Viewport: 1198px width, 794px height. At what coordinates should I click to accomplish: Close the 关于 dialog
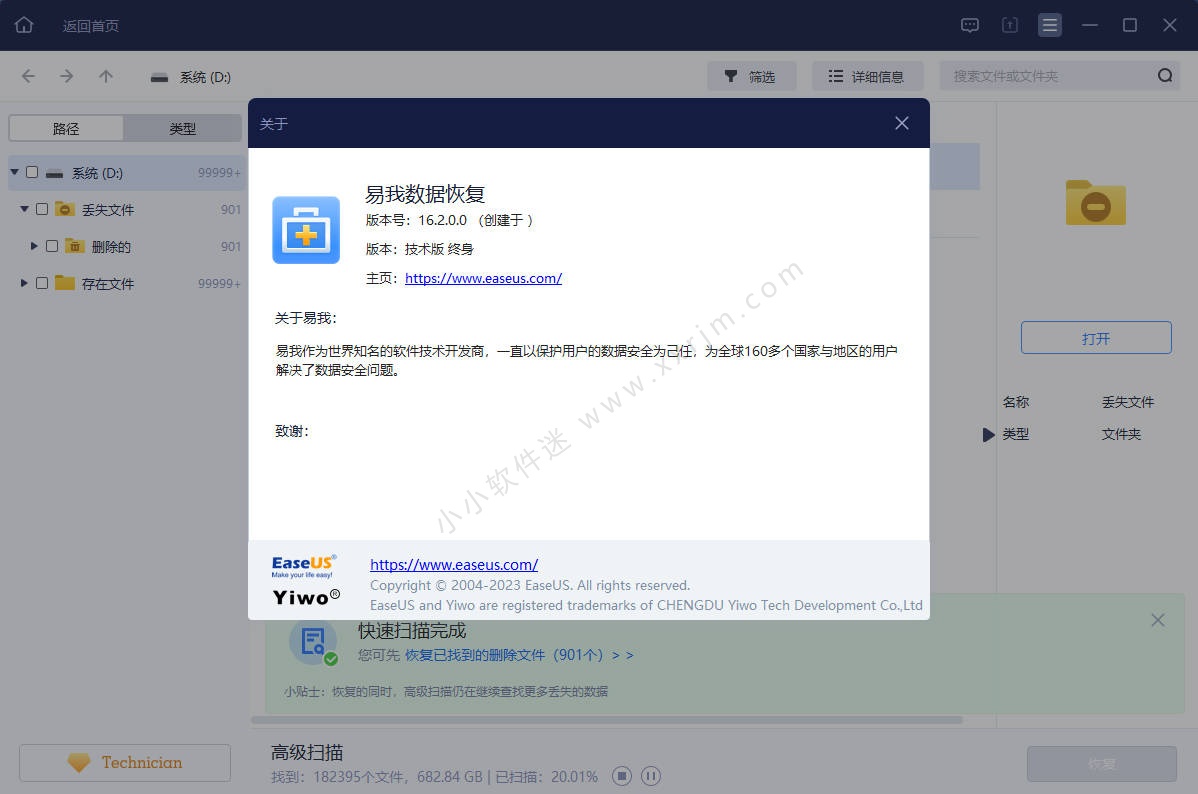tap(902, 123)
